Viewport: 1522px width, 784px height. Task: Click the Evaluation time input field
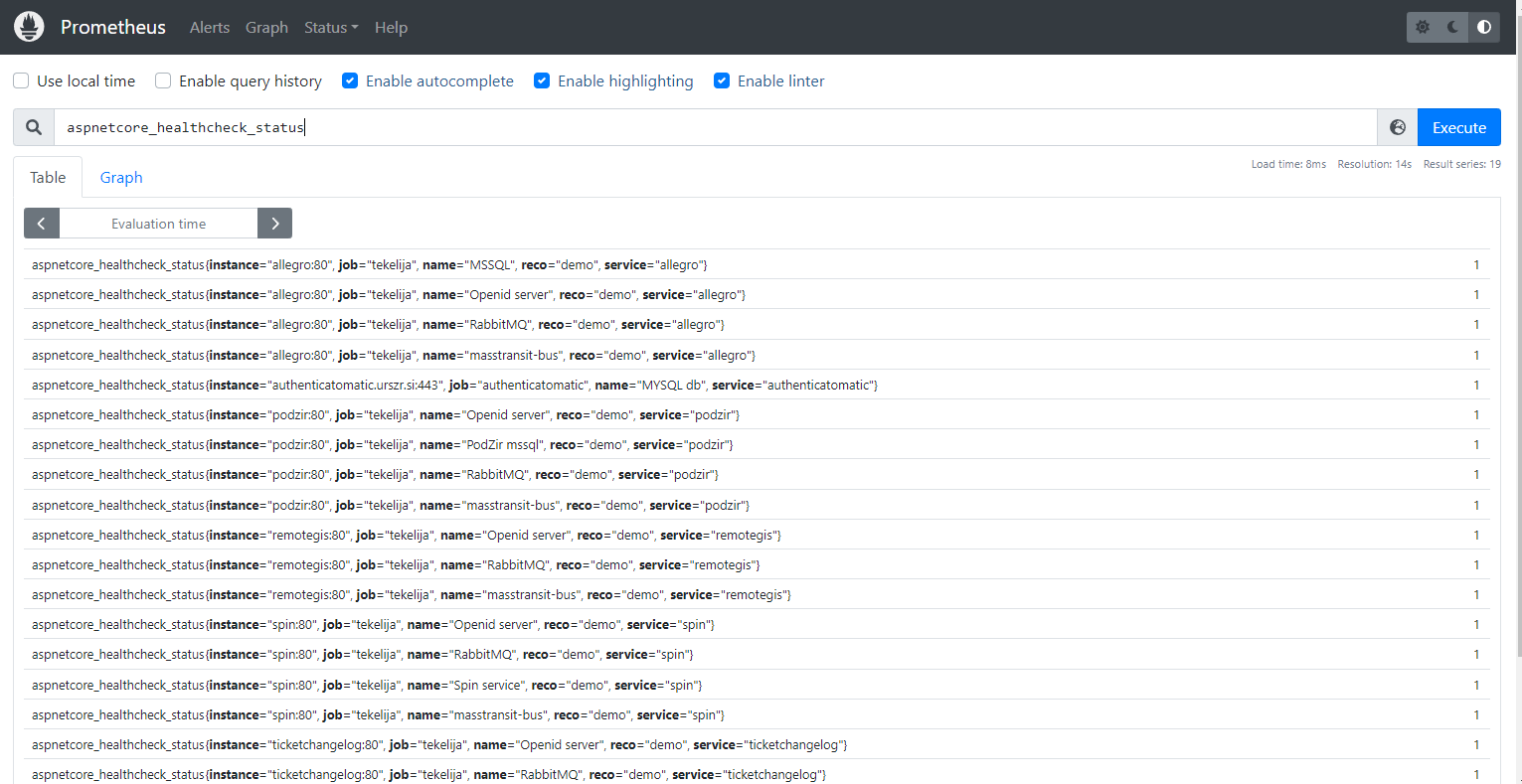(158, 224)
